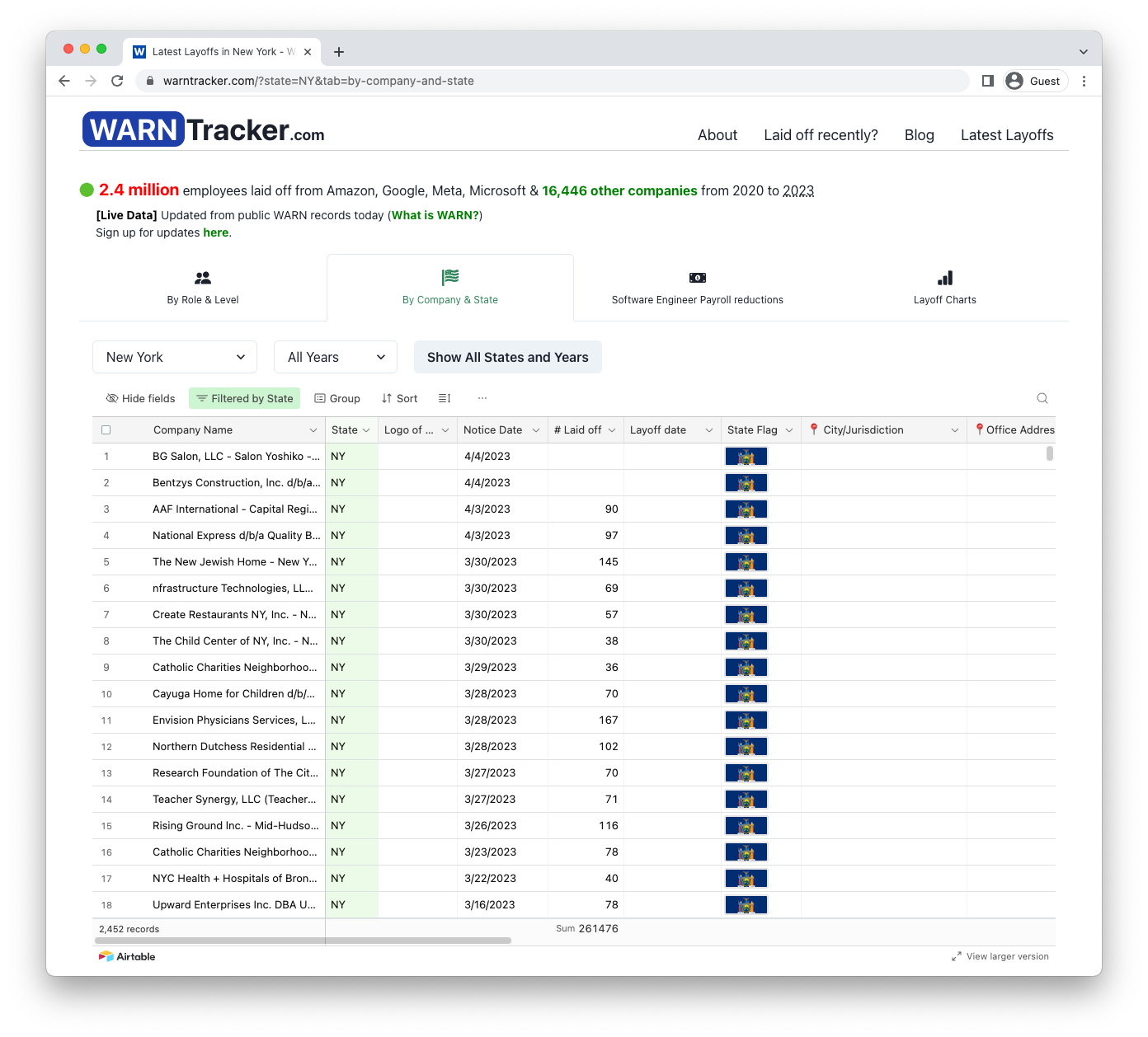The image size is (1148, 1037).
Task: Open the 16,446 other companies link
Action: 619,190
